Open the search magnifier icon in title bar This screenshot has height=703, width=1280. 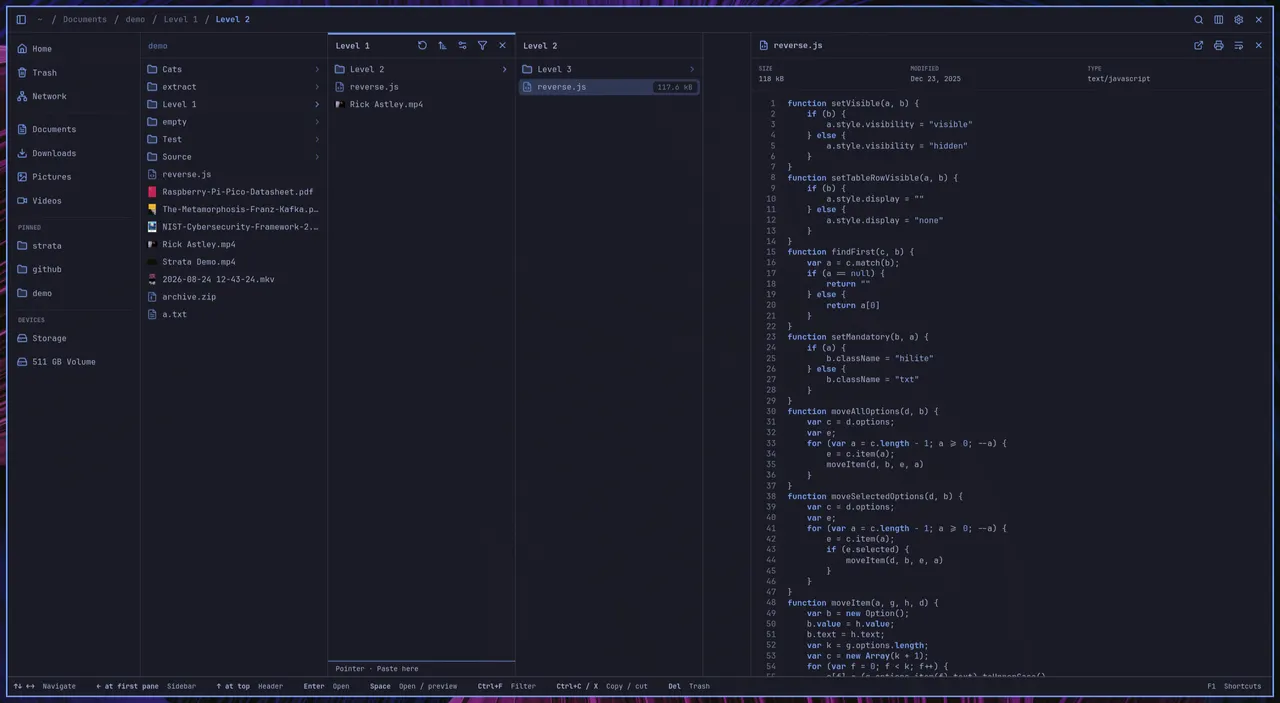coord(1199,19)
